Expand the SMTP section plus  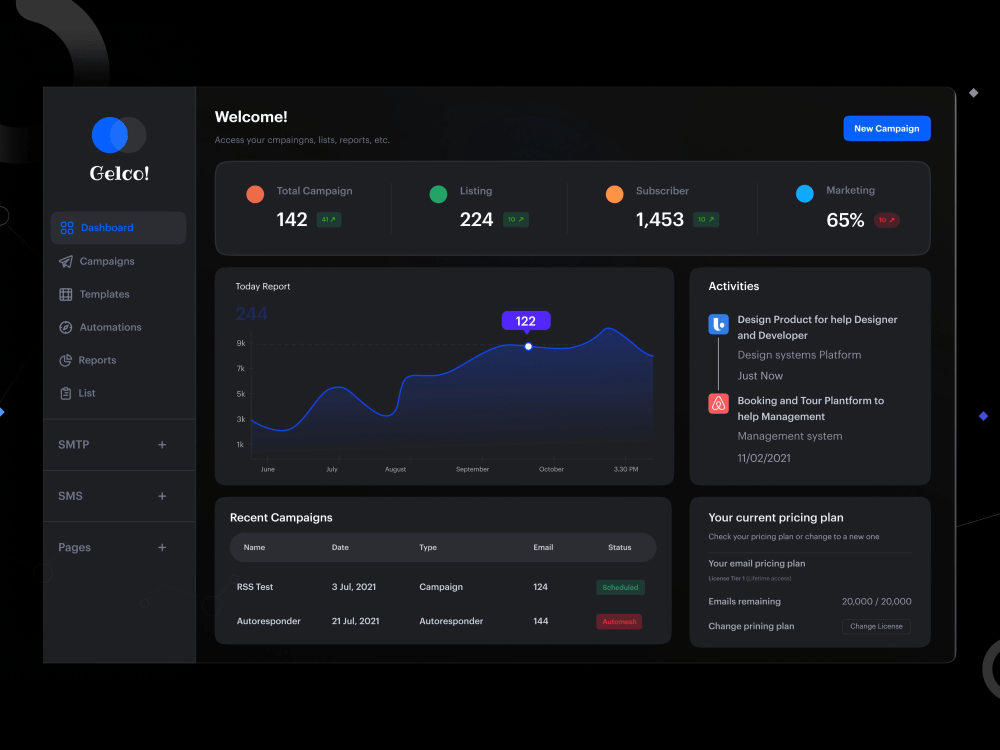162,445
